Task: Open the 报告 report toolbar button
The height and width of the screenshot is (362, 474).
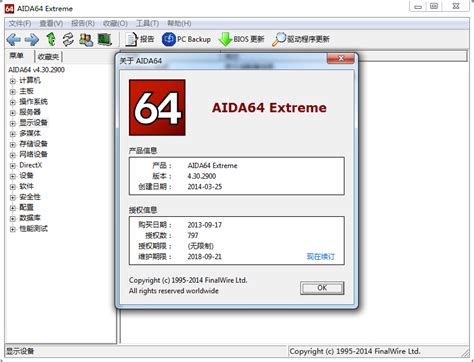Action: [x=140, y=39]
